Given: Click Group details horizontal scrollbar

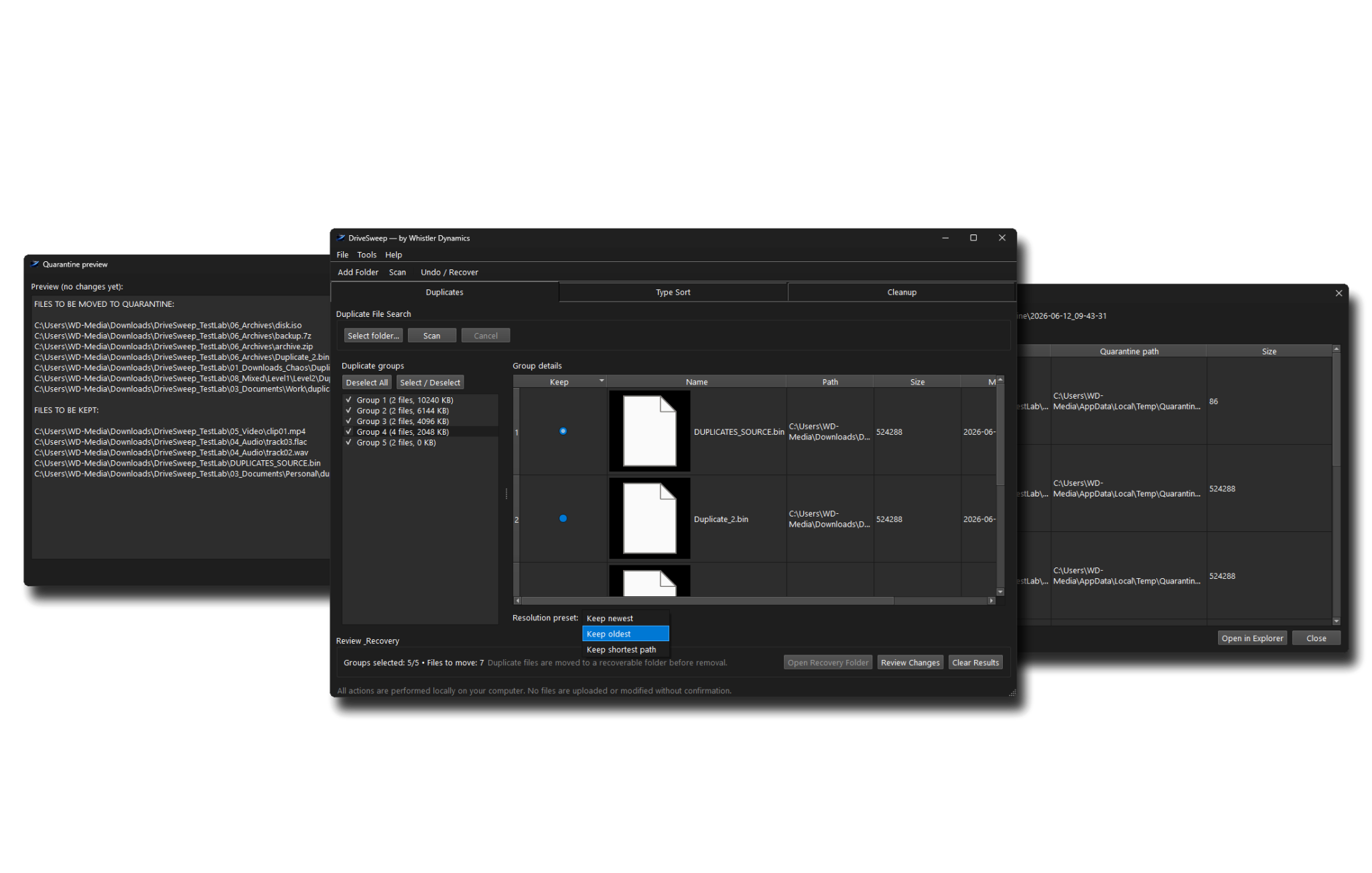Looking at the screenshot, I should click(707, 600).
